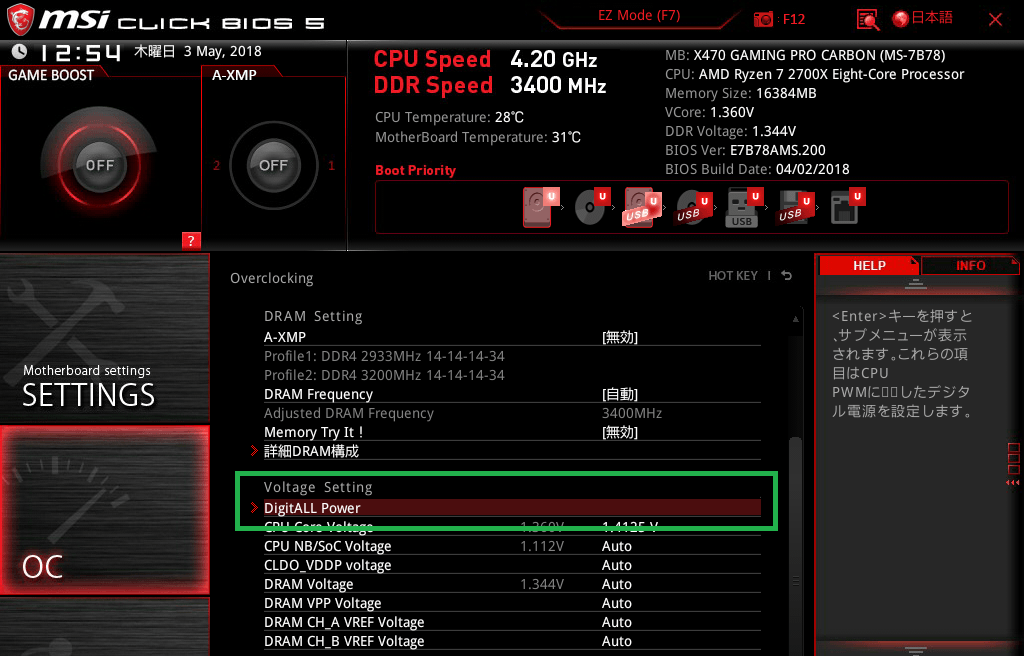Change DRAM CH_A VREF Voltage Auto value
The image size is (1024, 656).
click(x=616, y=622)
